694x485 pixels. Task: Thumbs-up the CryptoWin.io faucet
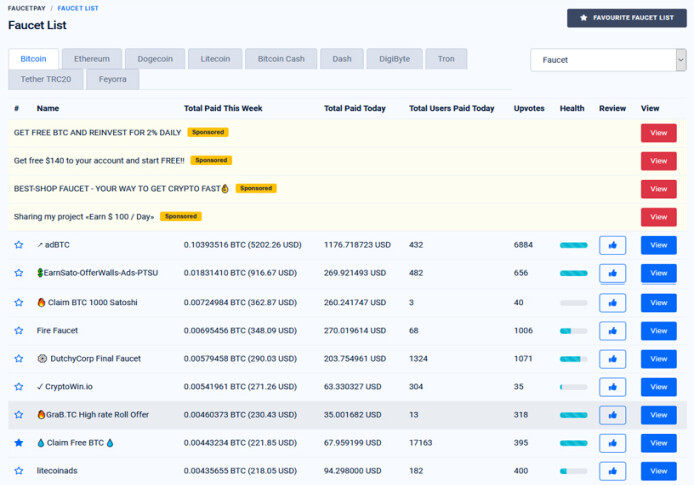point(612,387)
